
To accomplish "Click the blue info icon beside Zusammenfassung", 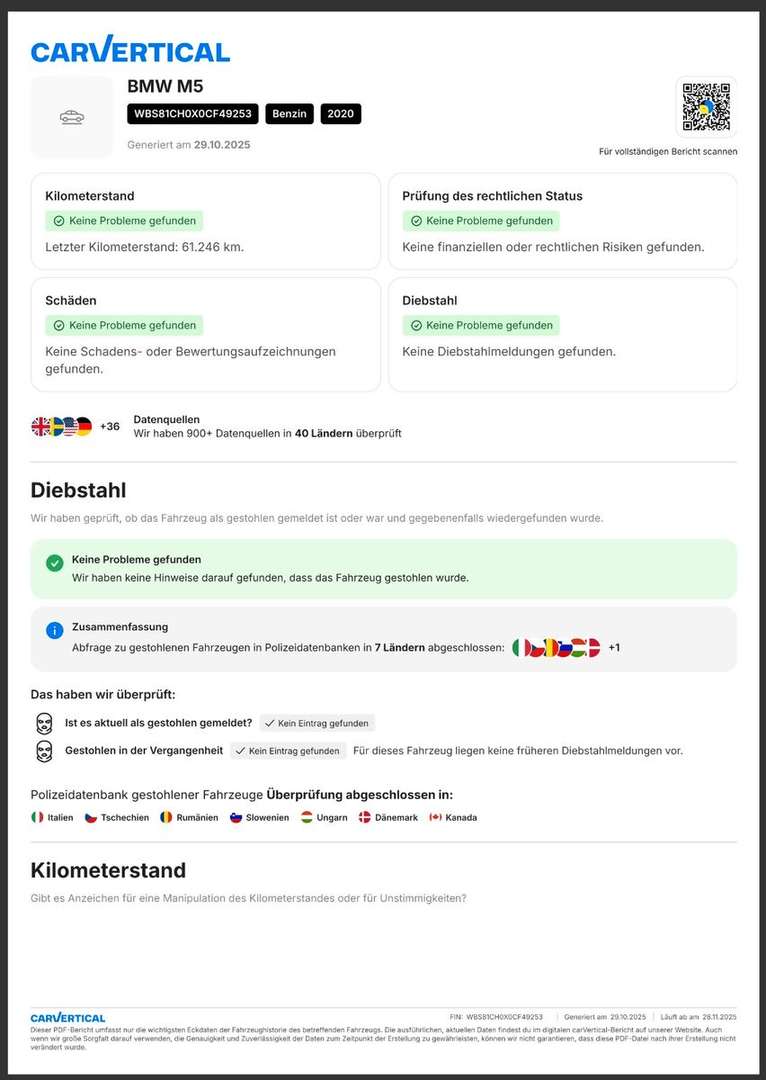I will tap(55, 630).
